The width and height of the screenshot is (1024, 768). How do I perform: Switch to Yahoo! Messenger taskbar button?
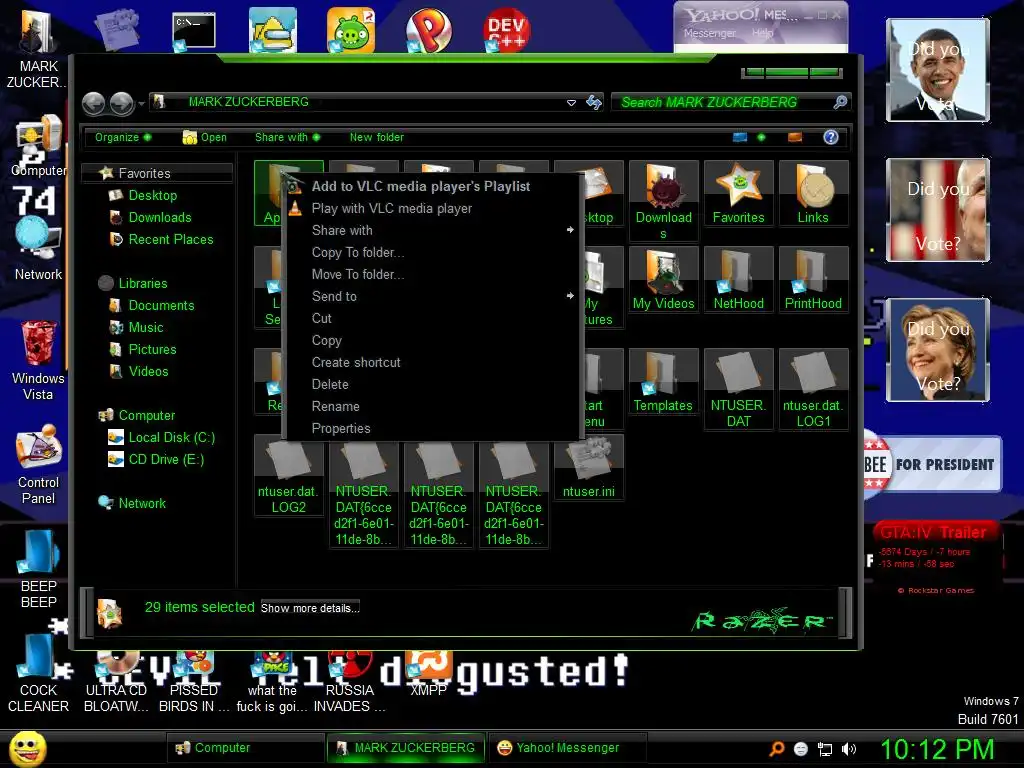click(x=568, y=748)
